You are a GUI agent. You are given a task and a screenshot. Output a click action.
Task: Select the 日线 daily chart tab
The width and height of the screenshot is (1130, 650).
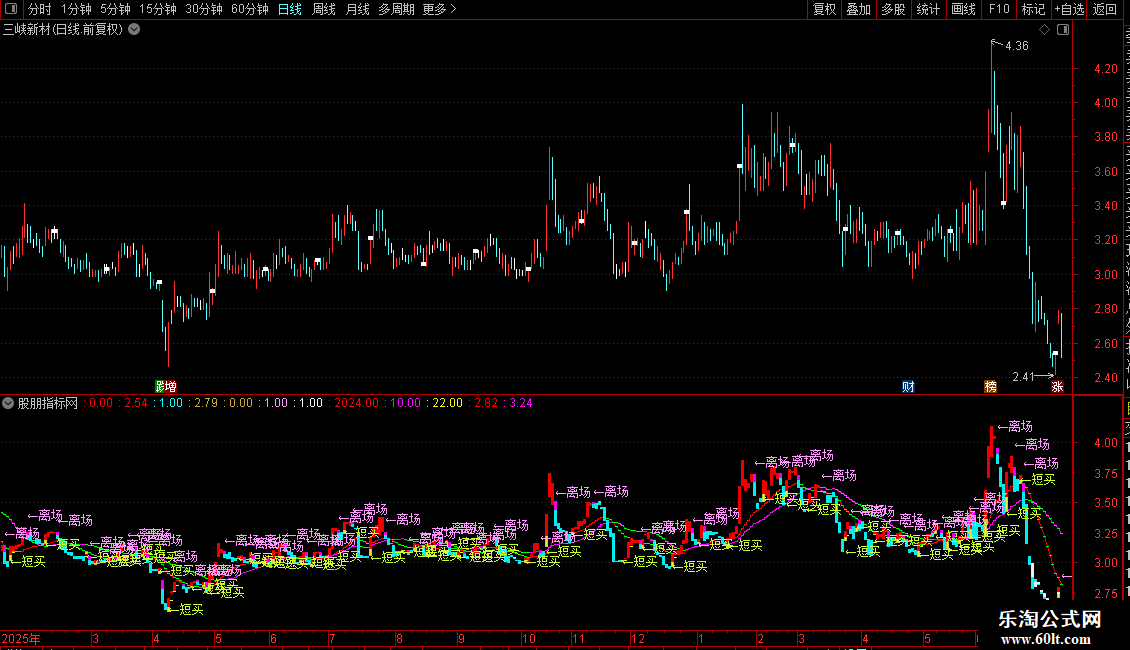tap(290, 9)
